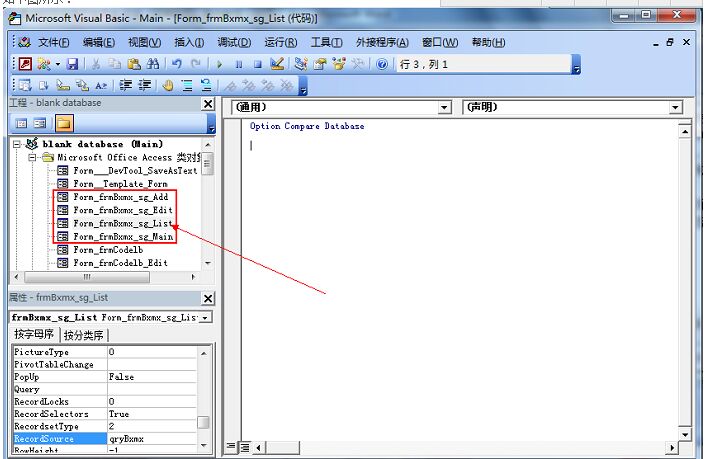Open the 调试(D) menu
Screen dimensions: 727x459
pyautogui.click(x=234, y=42)
